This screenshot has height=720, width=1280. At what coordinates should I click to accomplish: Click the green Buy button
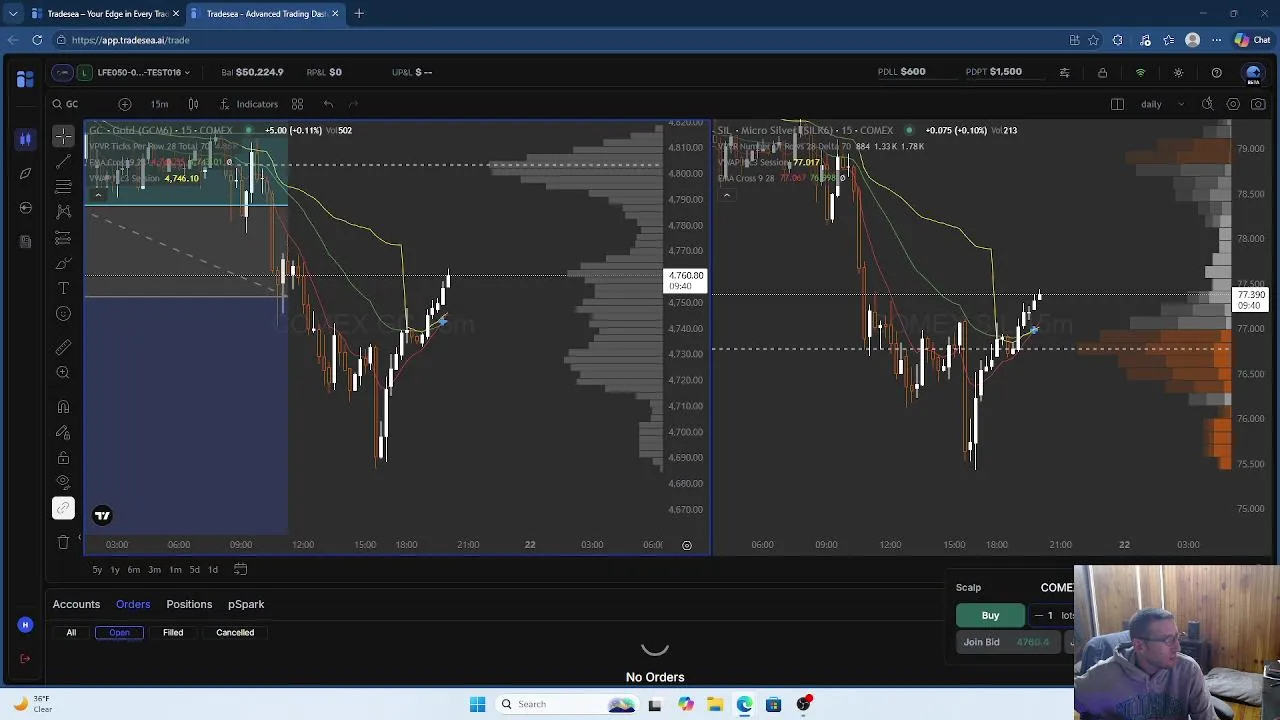[x=990, y=615]
